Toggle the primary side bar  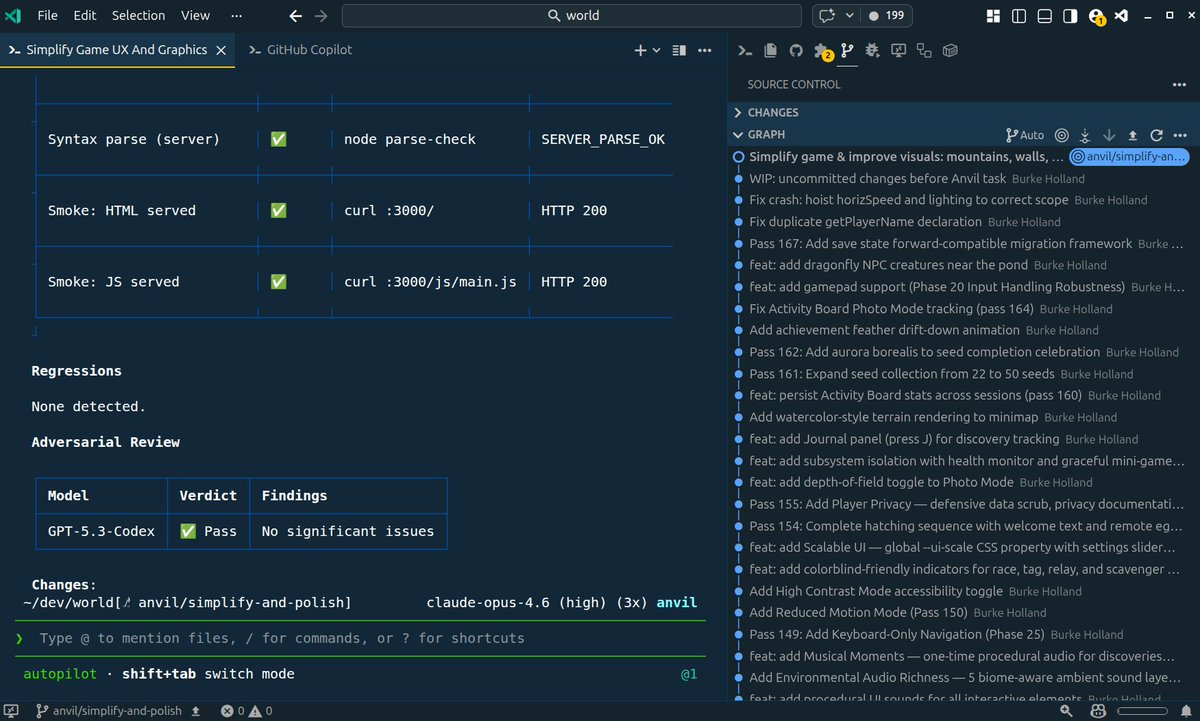click(x=1019, y=15)
